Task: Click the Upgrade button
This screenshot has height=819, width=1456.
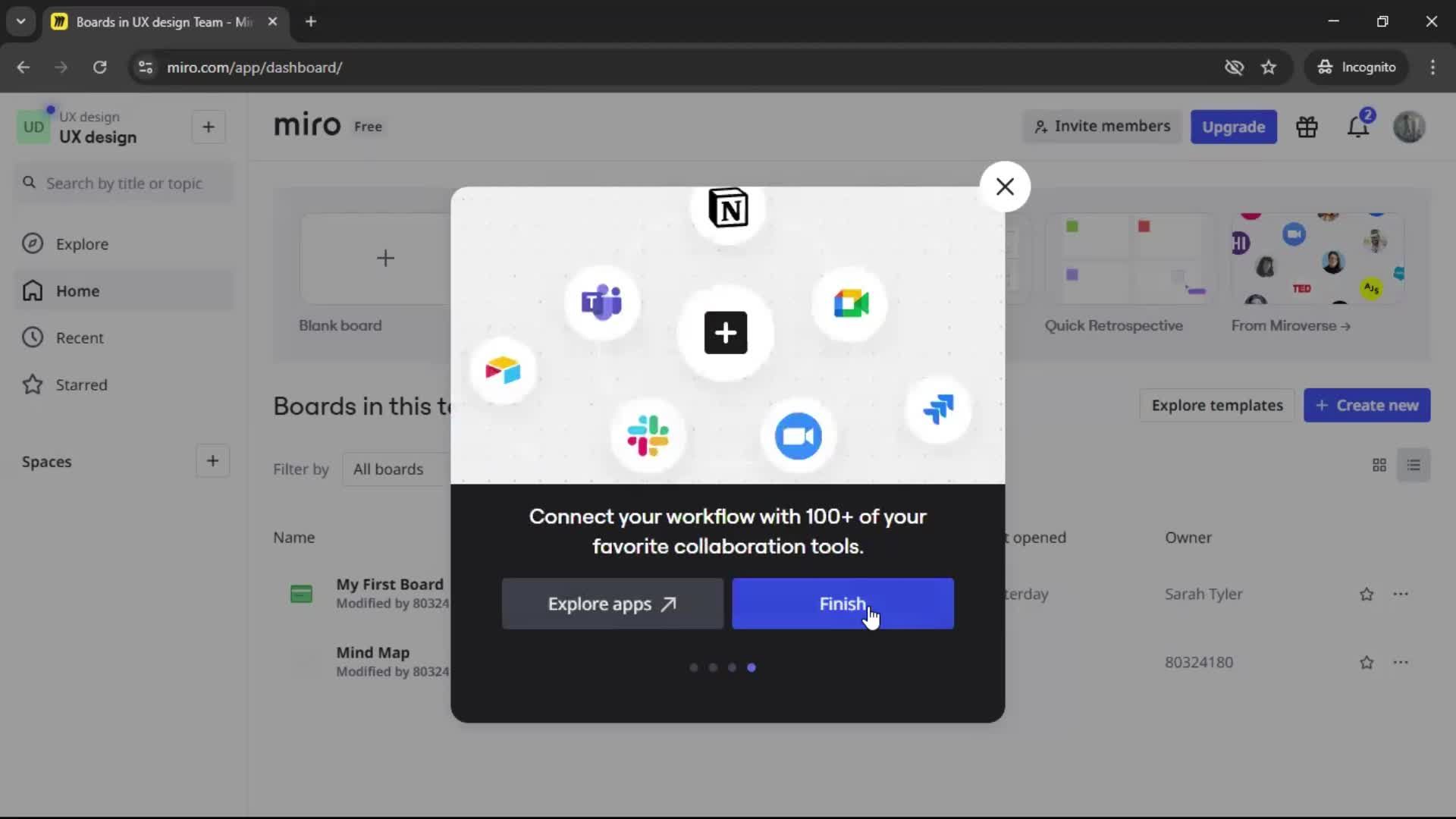Action: click(1233, 127)
